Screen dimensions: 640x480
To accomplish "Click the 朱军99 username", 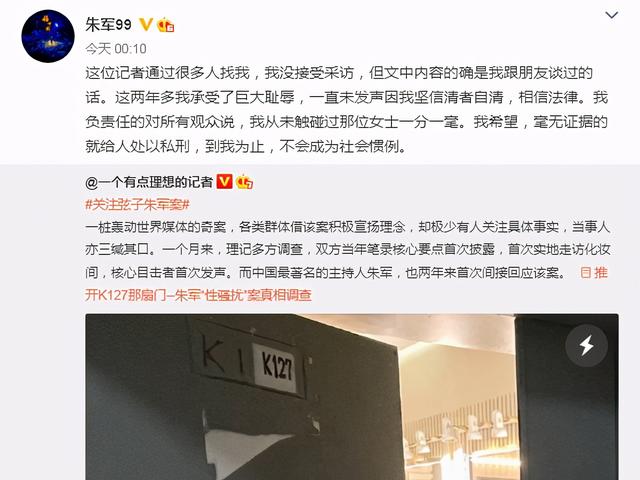I will point(109,25).
